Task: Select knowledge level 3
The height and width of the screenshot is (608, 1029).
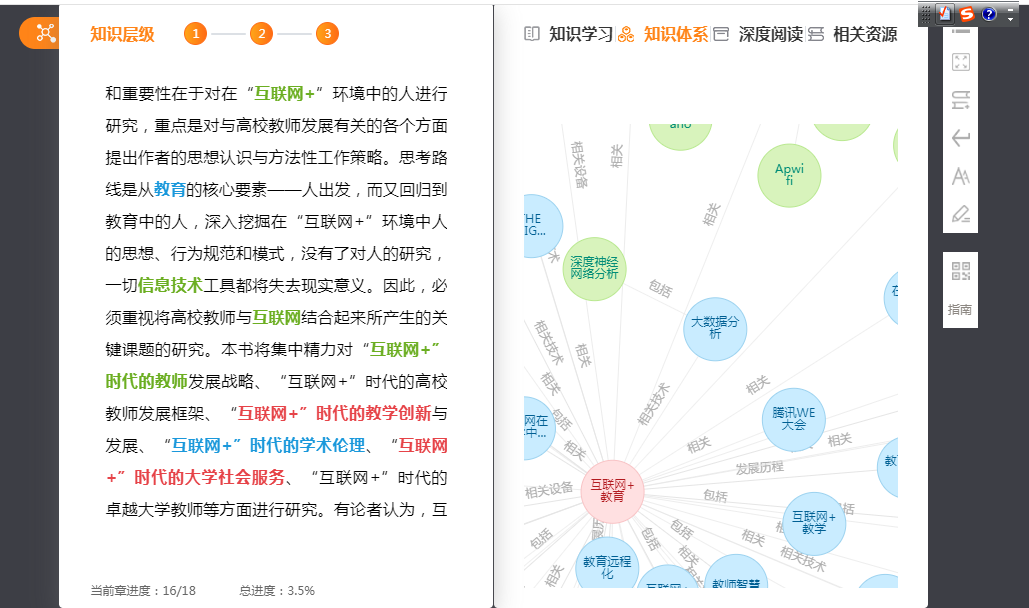Action: (x=326, y=34)
